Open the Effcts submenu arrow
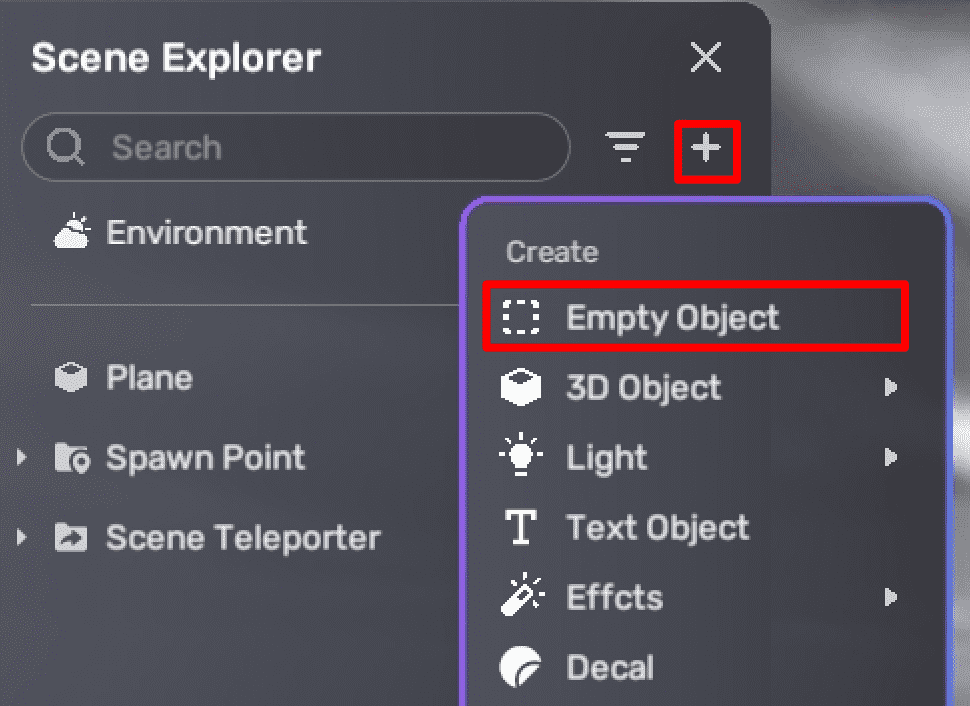 890,598
